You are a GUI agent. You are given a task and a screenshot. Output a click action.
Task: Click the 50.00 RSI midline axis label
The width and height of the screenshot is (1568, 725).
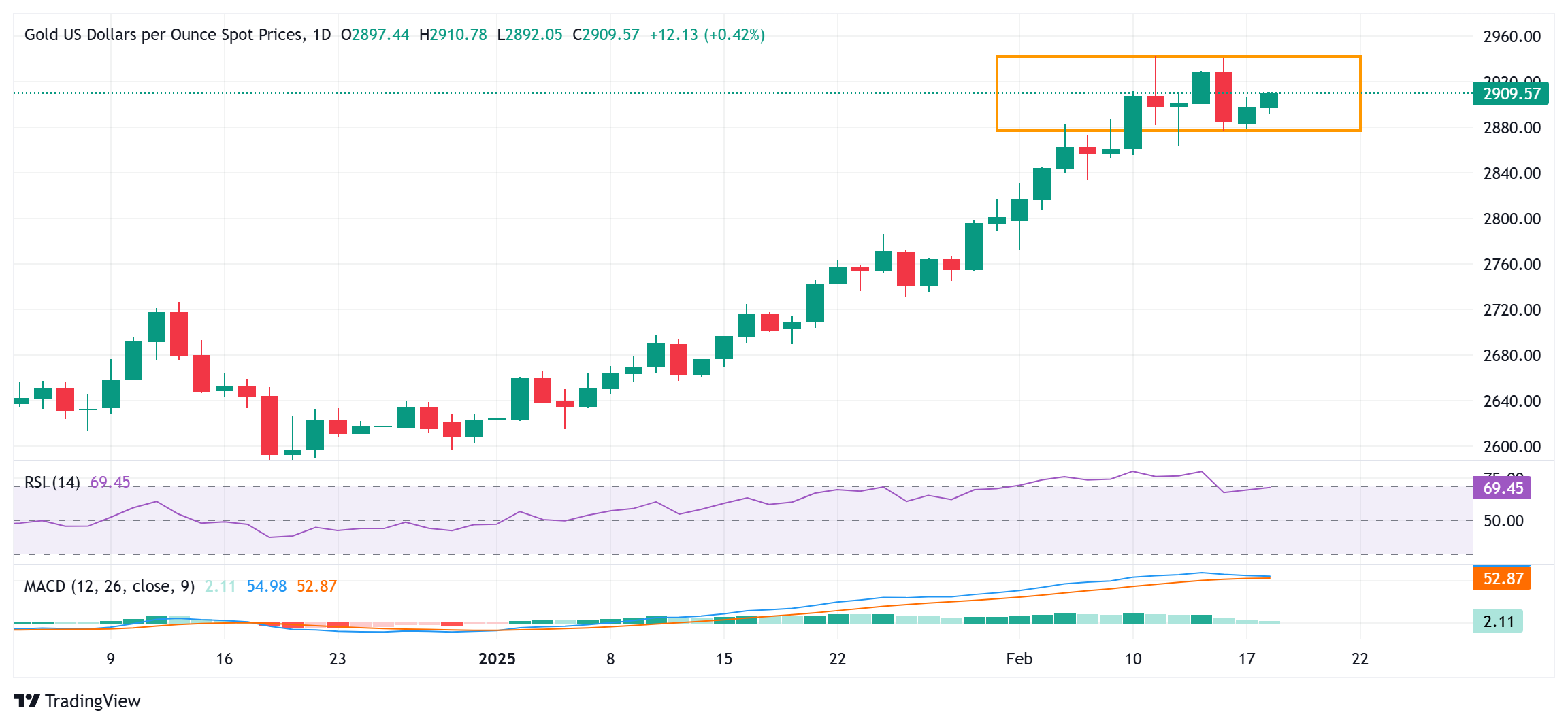coord(1503,521)
